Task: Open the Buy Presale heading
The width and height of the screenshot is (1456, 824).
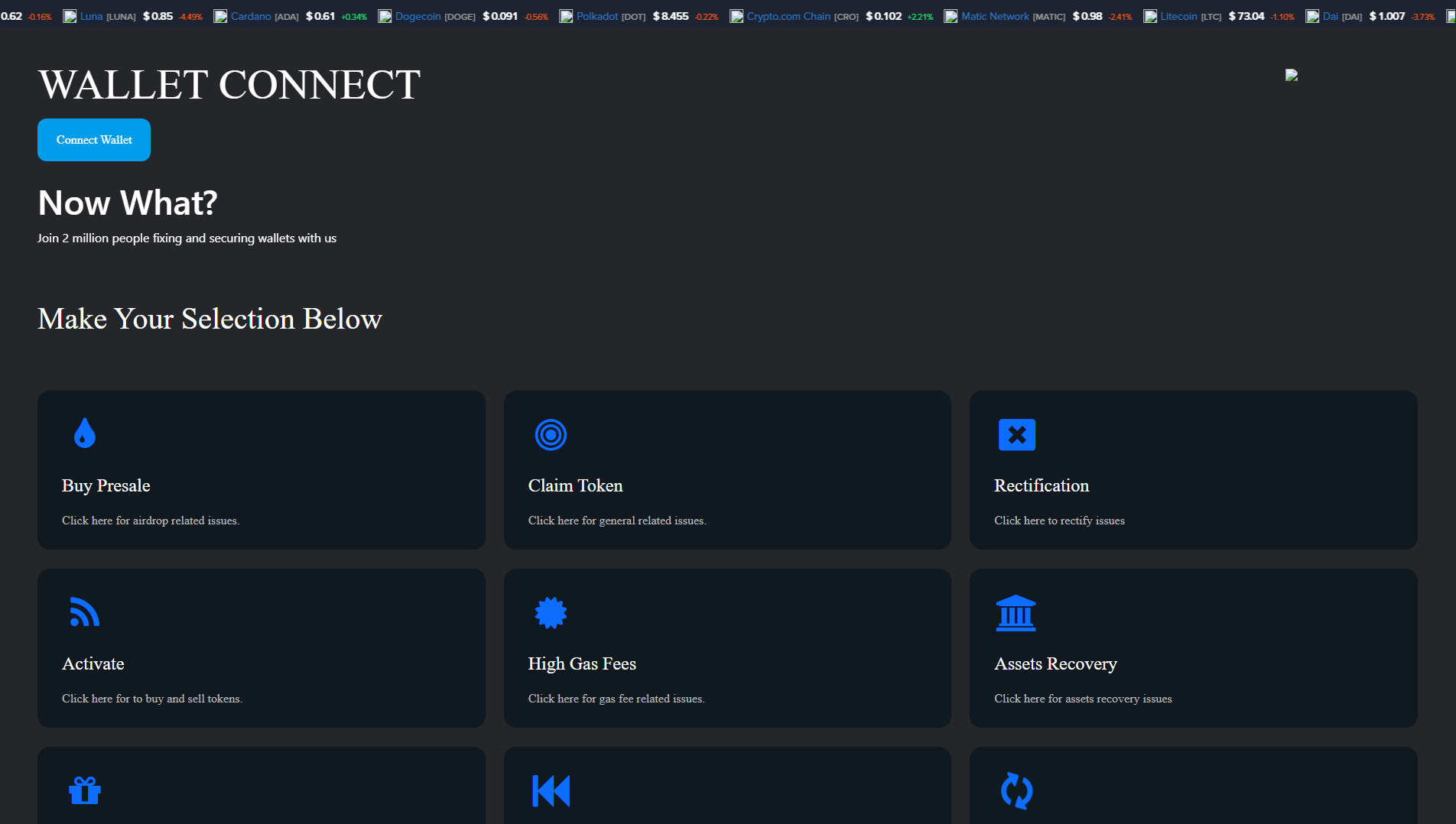Action: 106,485
